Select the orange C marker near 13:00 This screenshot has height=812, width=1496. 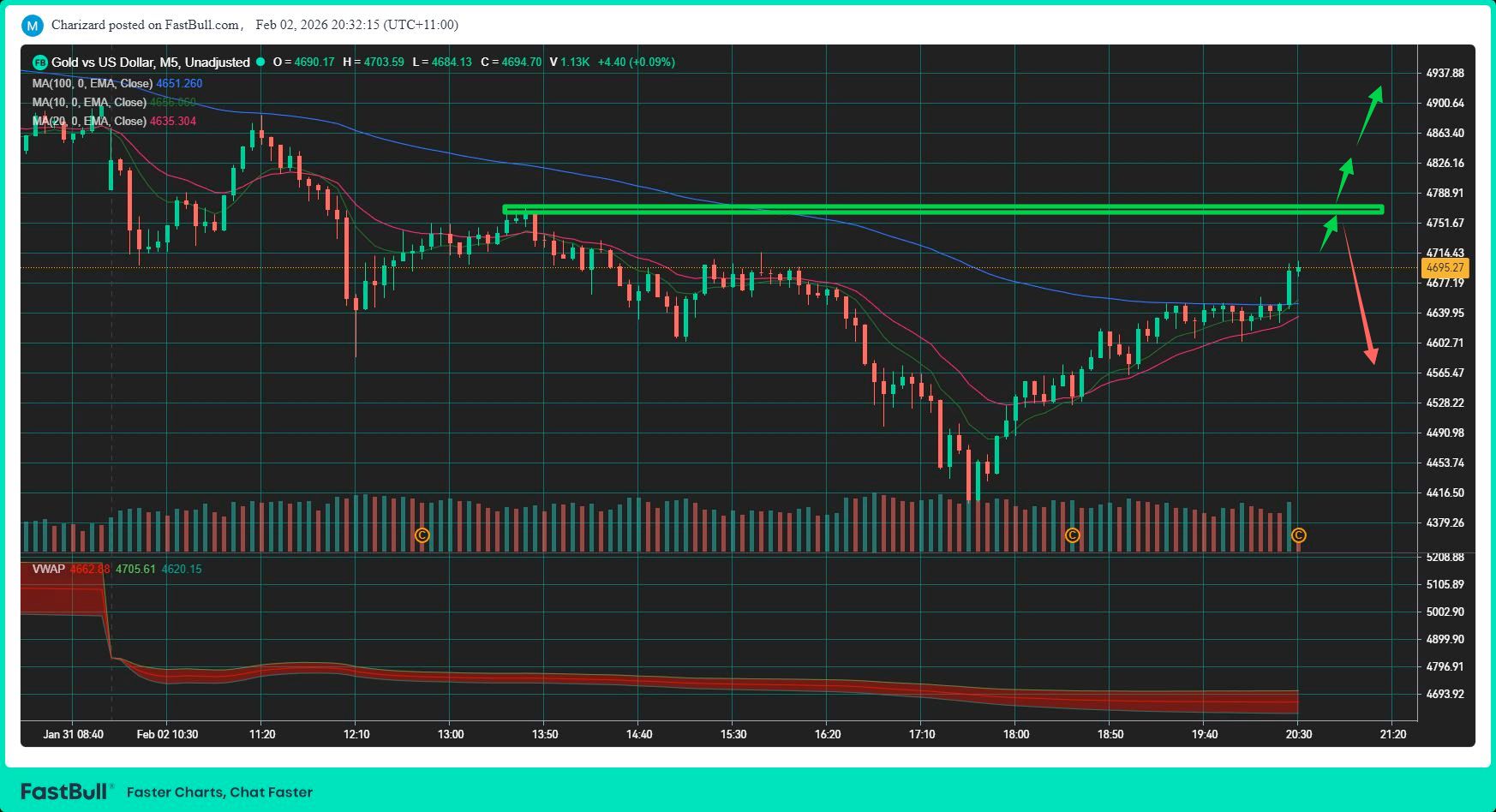422,535
